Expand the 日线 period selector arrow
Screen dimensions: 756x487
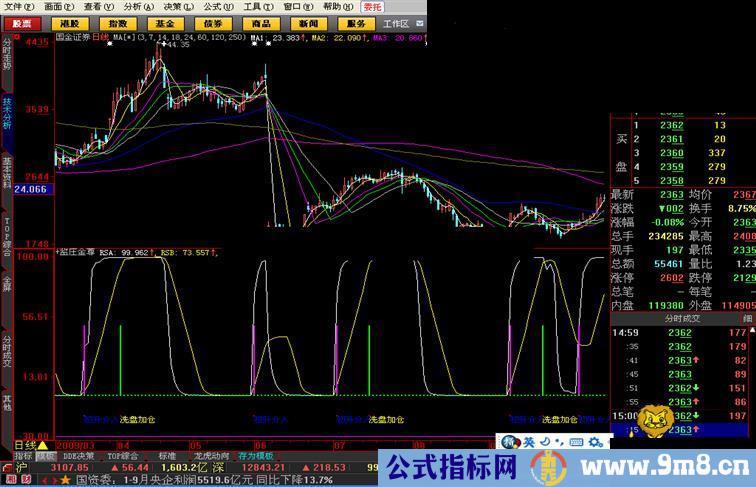pyautogui.click(x=42, y=444)
